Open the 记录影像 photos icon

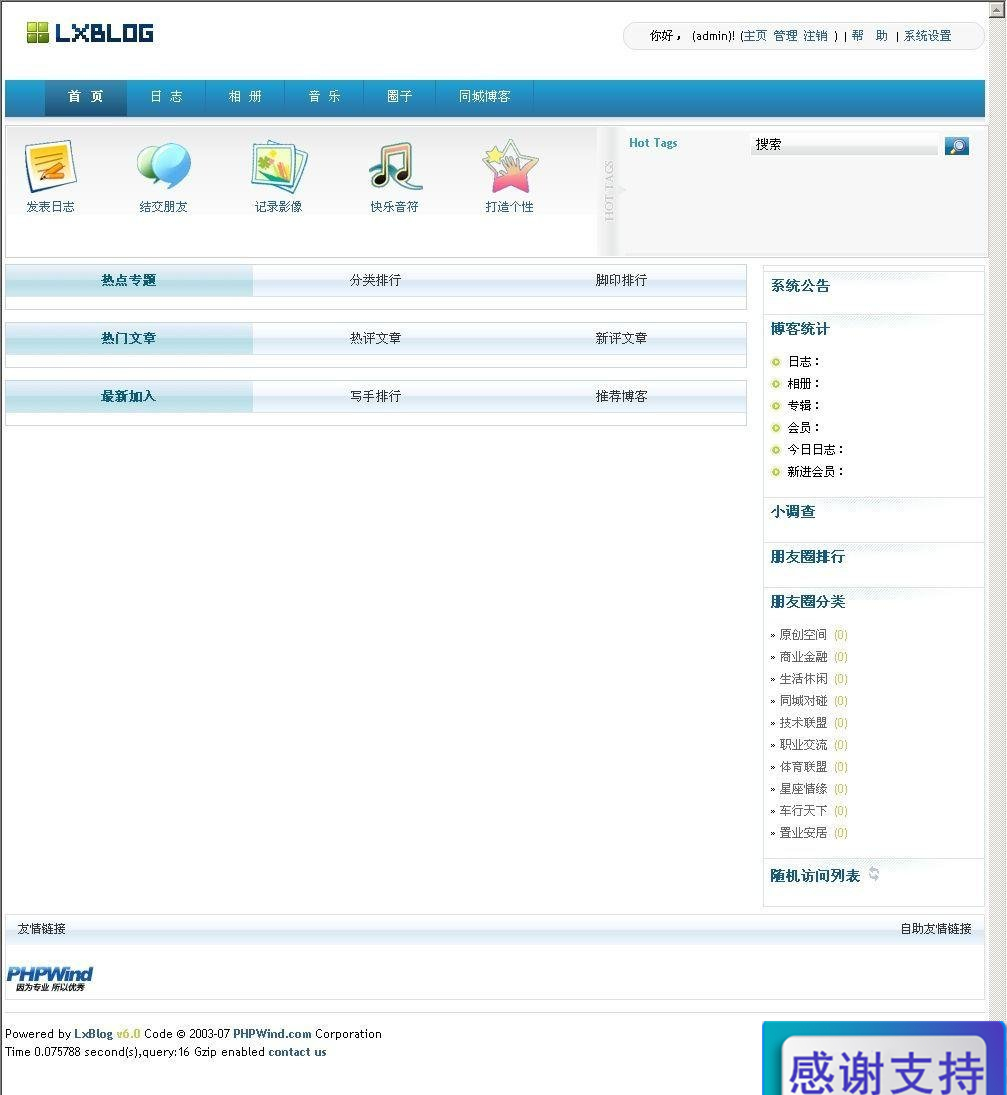(279, 167)
